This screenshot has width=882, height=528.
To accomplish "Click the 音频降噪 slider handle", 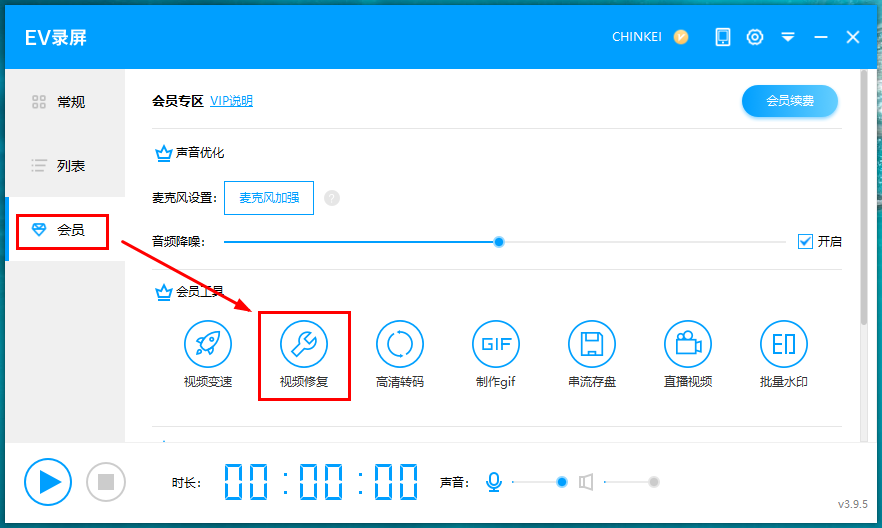I will (499, 241).
